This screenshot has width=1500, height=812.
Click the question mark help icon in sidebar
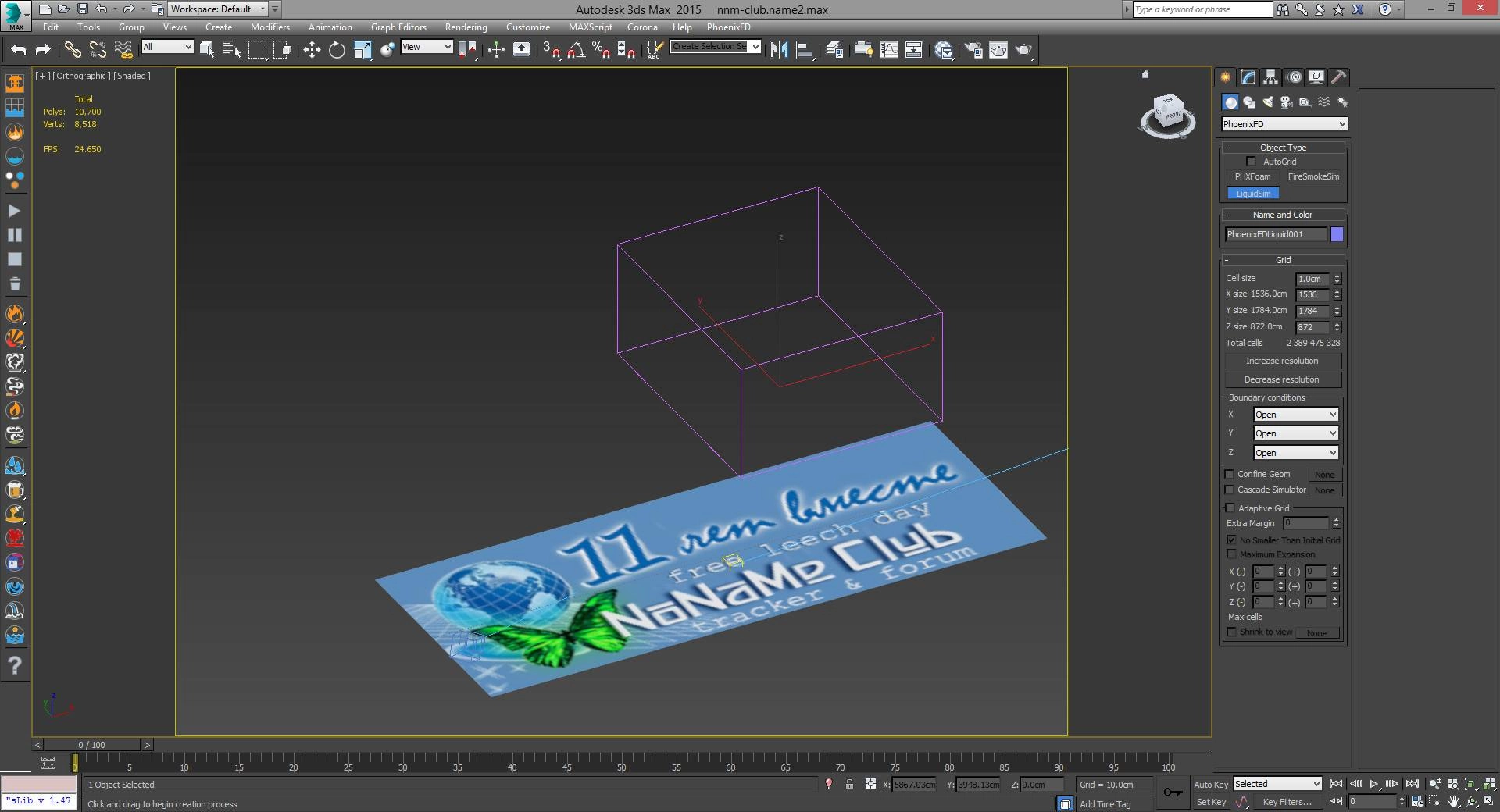(14, 666)
